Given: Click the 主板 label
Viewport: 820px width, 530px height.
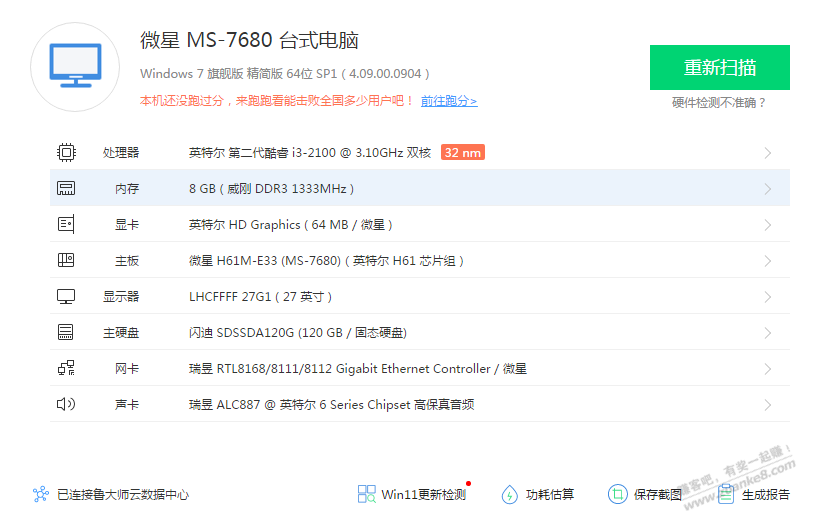Looking at the screenshot, I should tap(127, 261).
